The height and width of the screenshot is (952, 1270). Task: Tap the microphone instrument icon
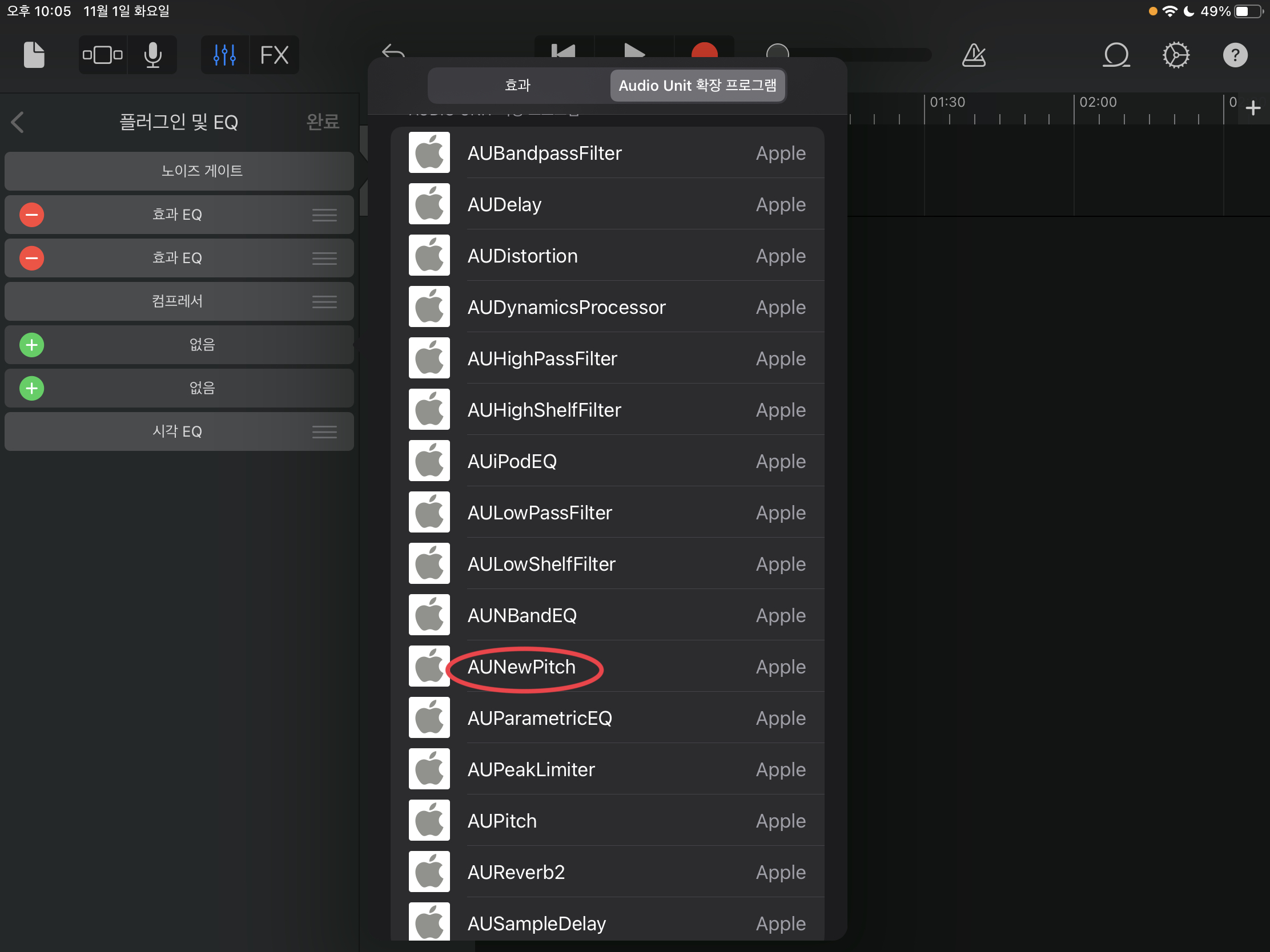pyautogui.click(x=152, y=55)
